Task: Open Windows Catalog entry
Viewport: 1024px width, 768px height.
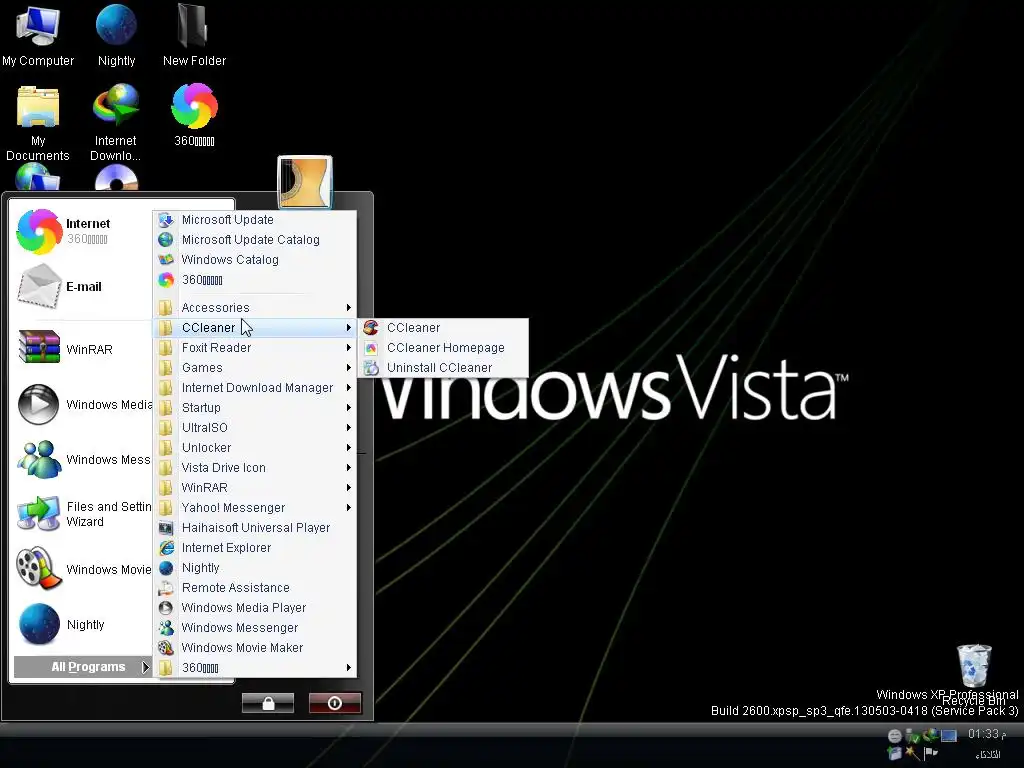Action: tap(256, 260)
